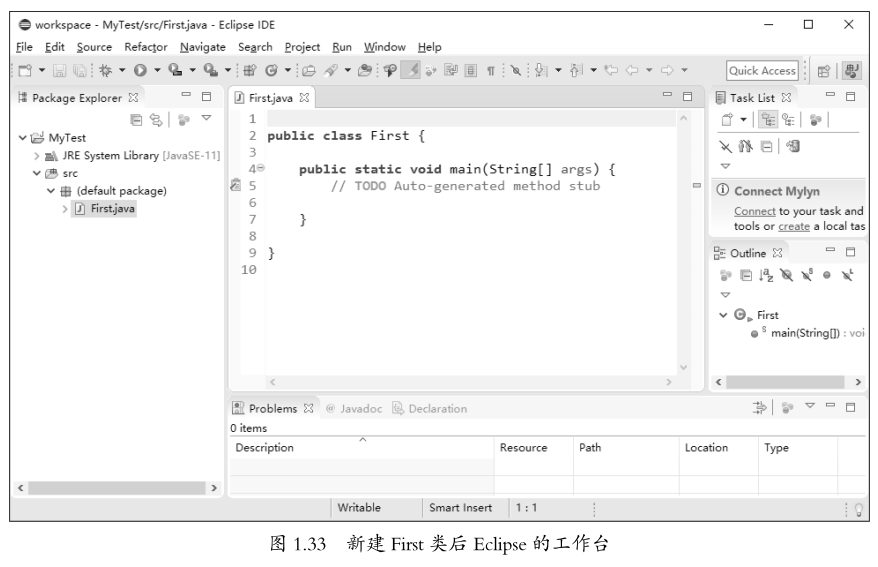Click the External Tools run icon
The width and height of the screenshot is (878, 567).
(x=211, y=71)
